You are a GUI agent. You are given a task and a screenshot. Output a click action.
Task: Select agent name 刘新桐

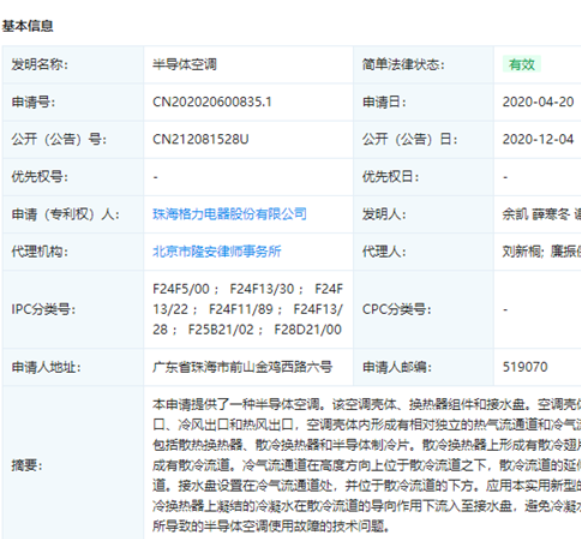point(522,252)
